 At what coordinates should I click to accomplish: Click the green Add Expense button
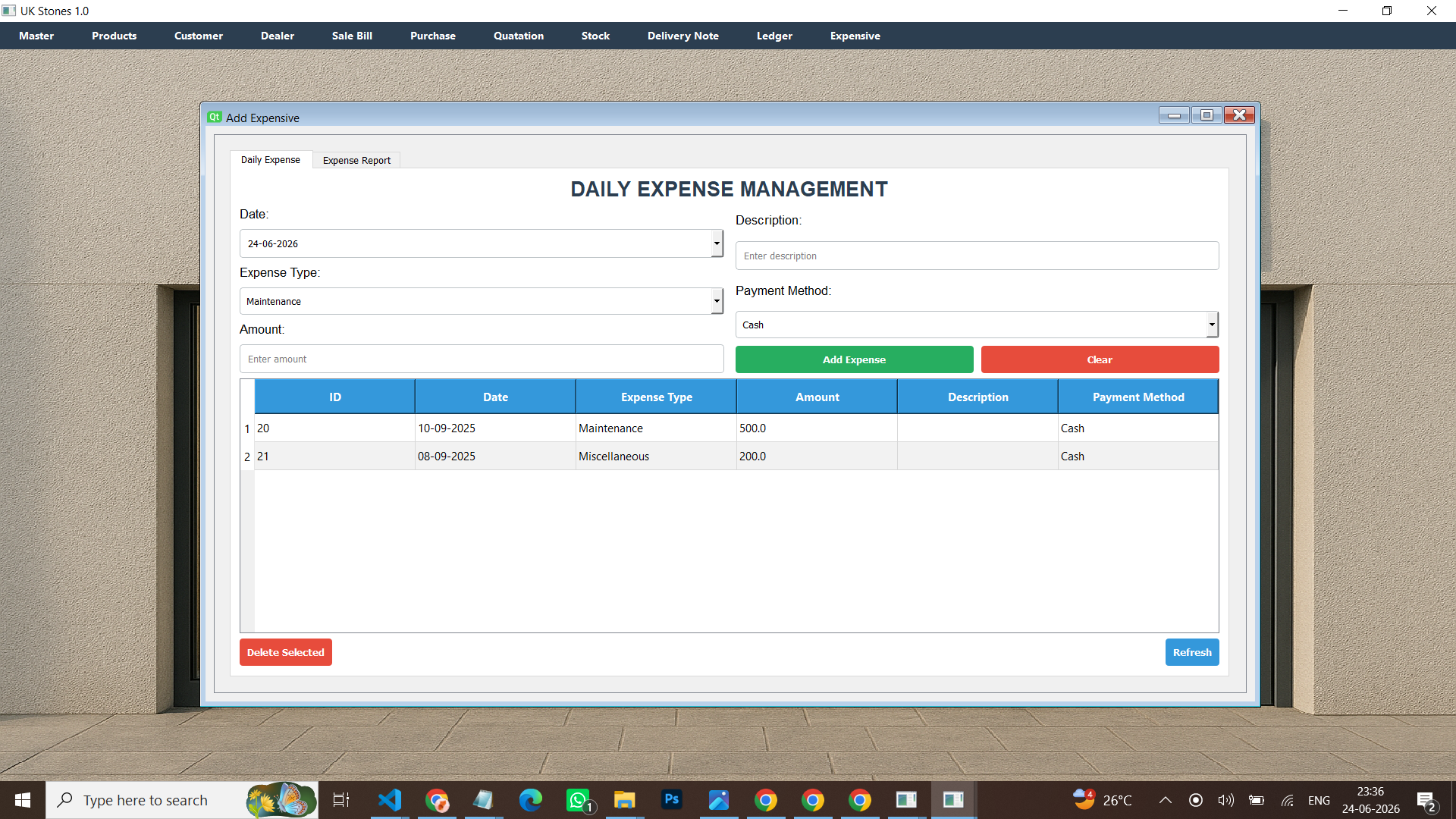point(854,359)
